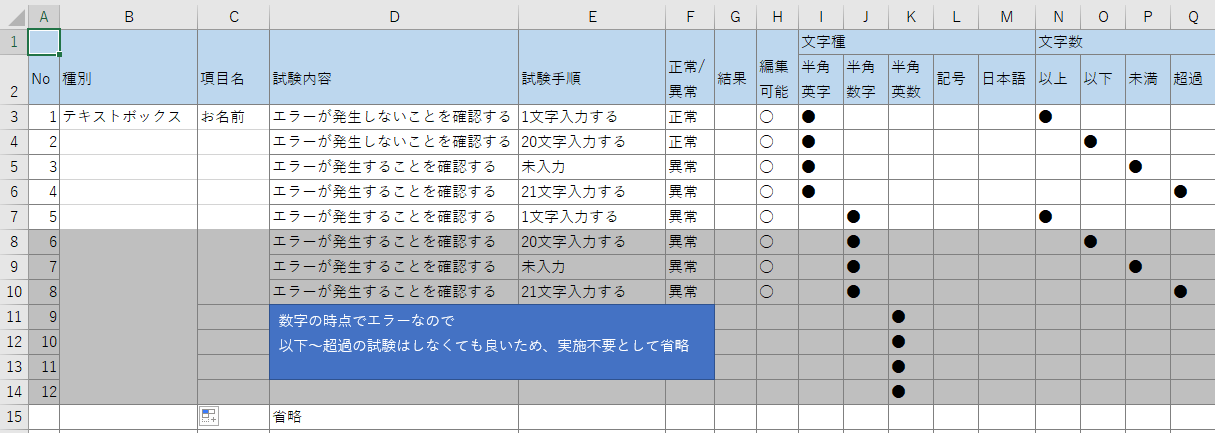Select 正常 cell in row 3
Viewport: 1215px width, 433px height.
(690, 116)
